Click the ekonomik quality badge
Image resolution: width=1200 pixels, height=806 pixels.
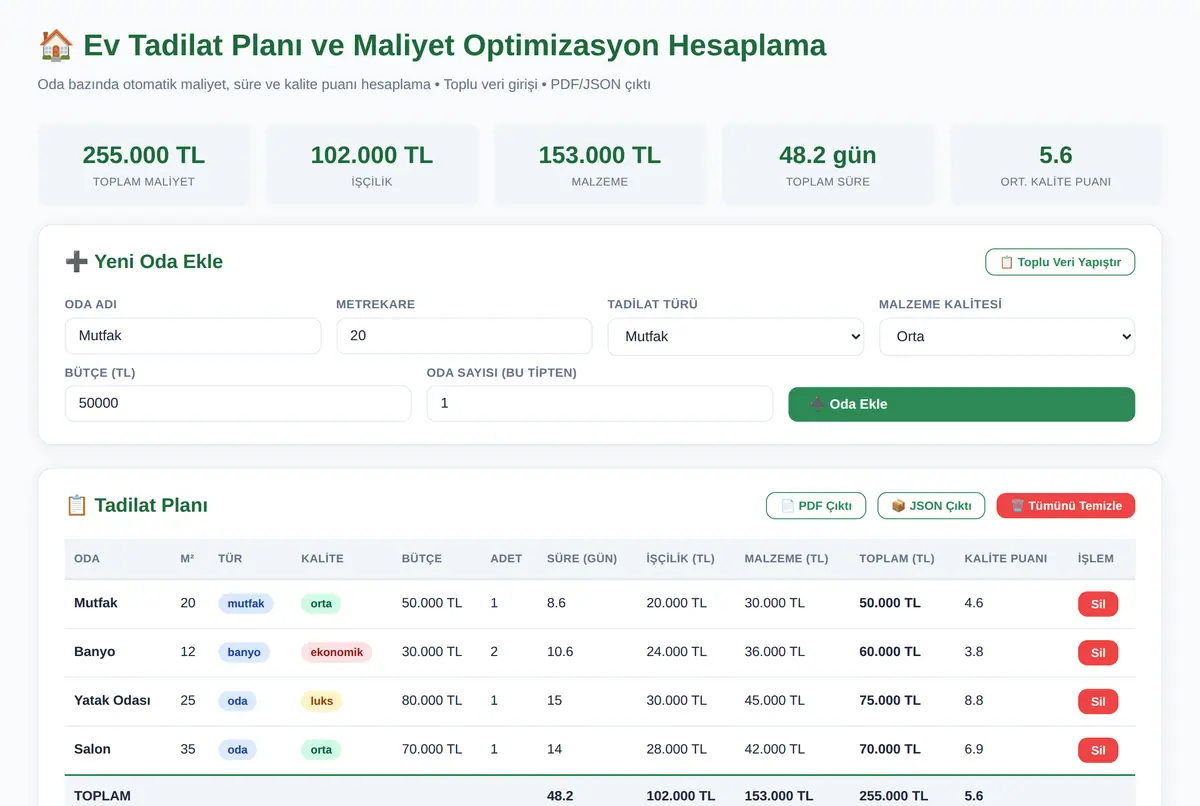pos(336,653)
